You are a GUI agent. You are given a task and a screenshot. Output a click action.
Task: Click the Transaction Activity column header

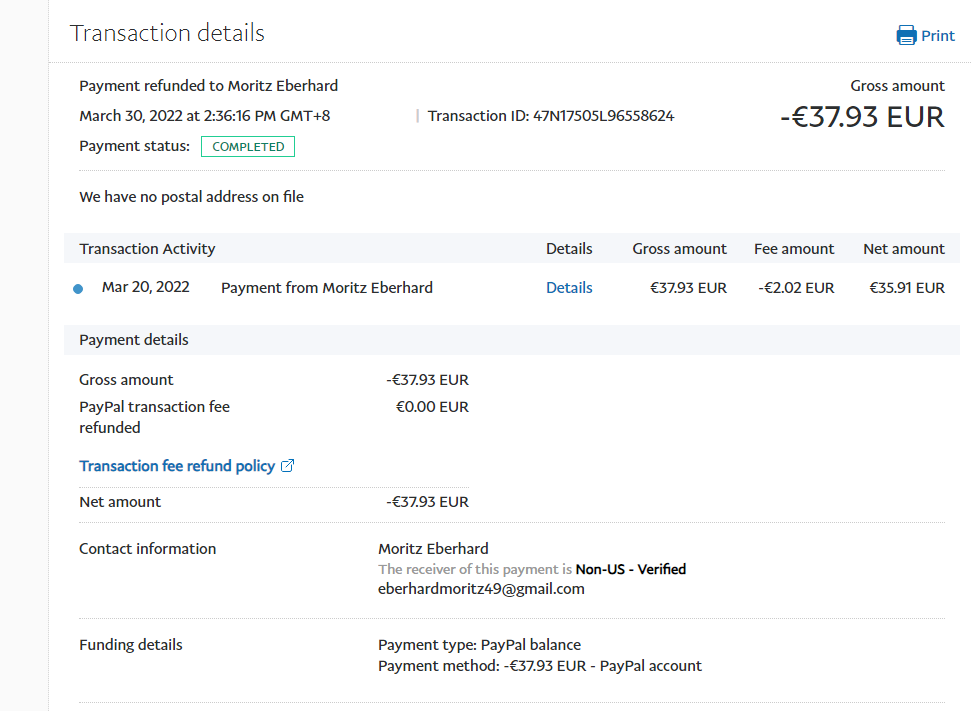(147, 249)
